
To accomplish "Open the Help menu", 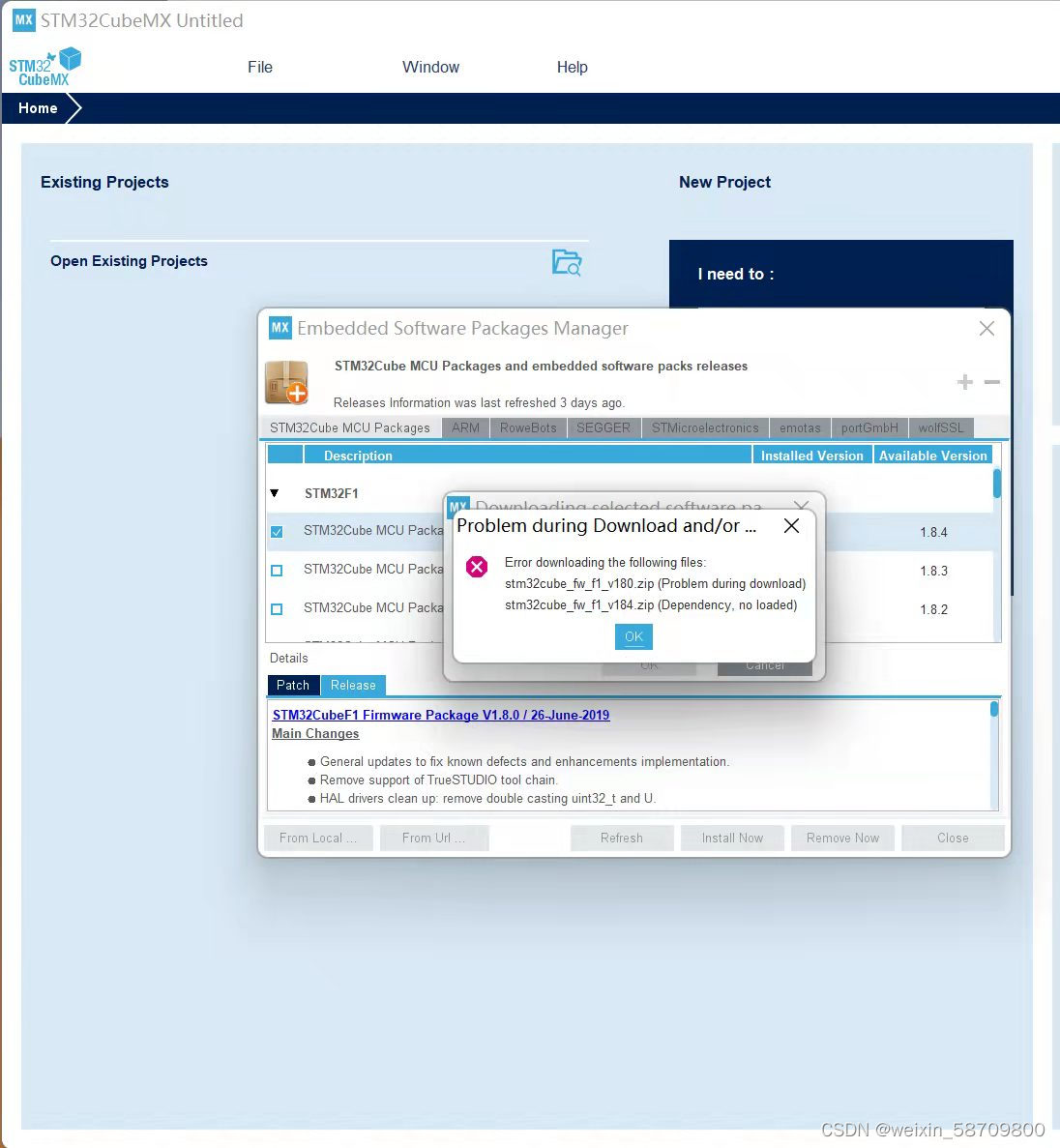I will pos(572,67).
